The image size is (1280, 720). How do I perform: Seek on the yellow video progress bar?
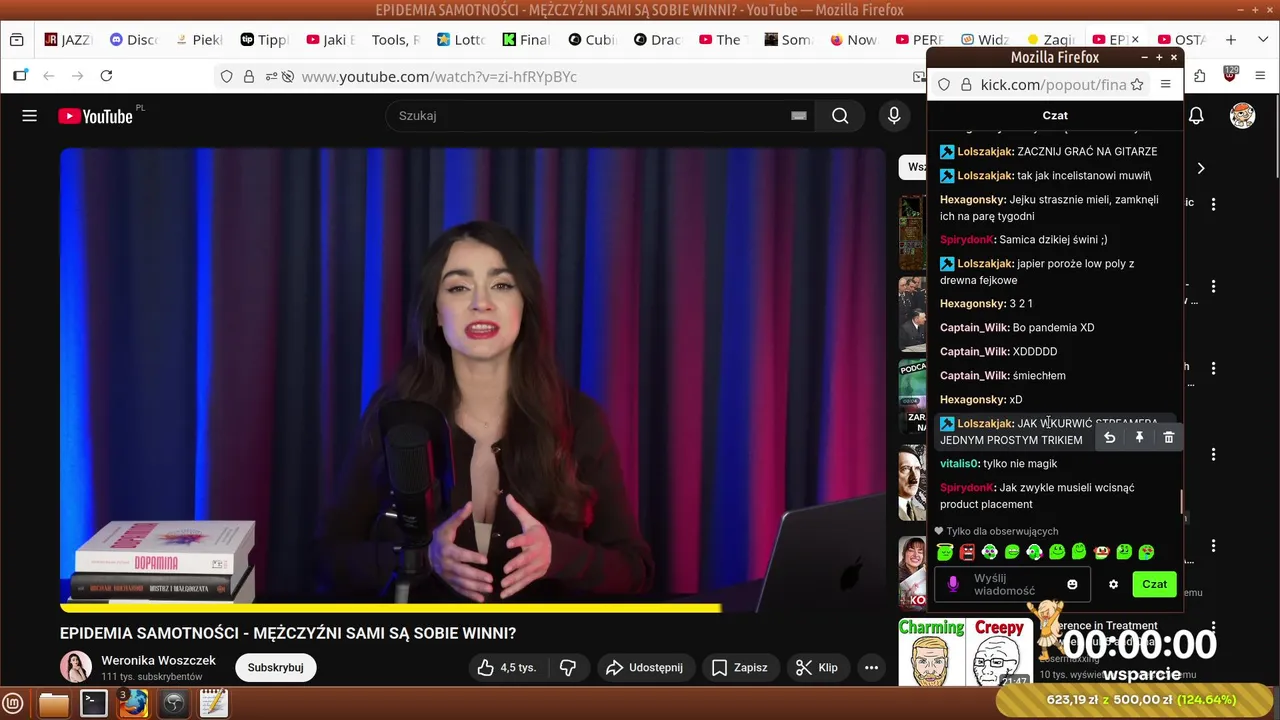point(390,608)
